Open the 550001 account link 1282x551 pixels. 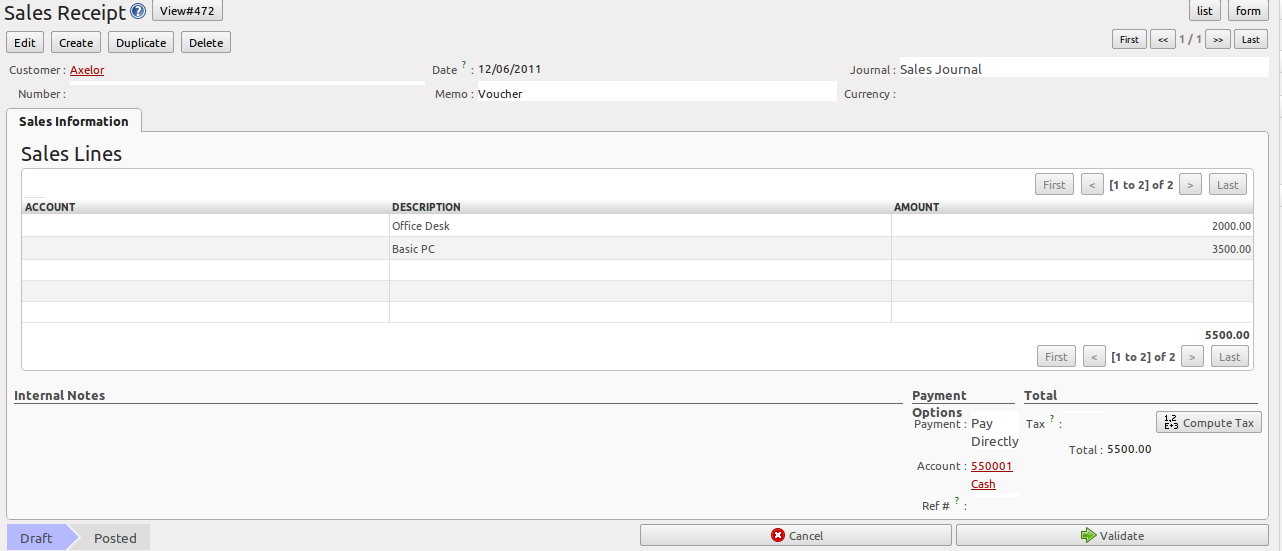[992, 466]
